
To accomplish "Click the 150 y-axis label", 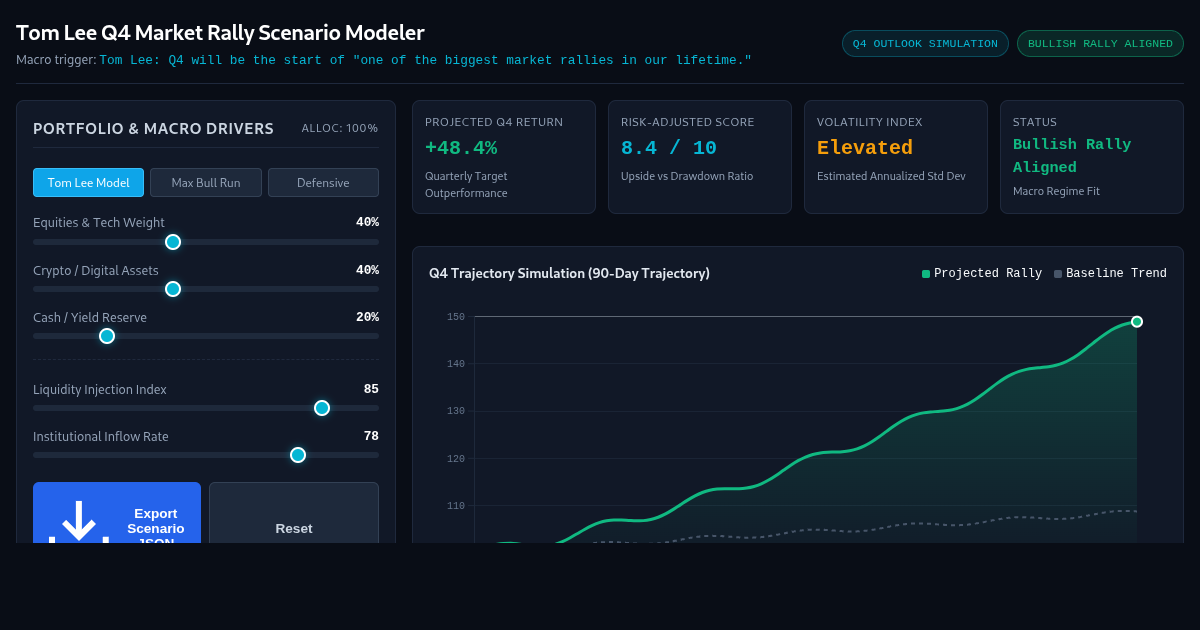I will click(456, 317).
